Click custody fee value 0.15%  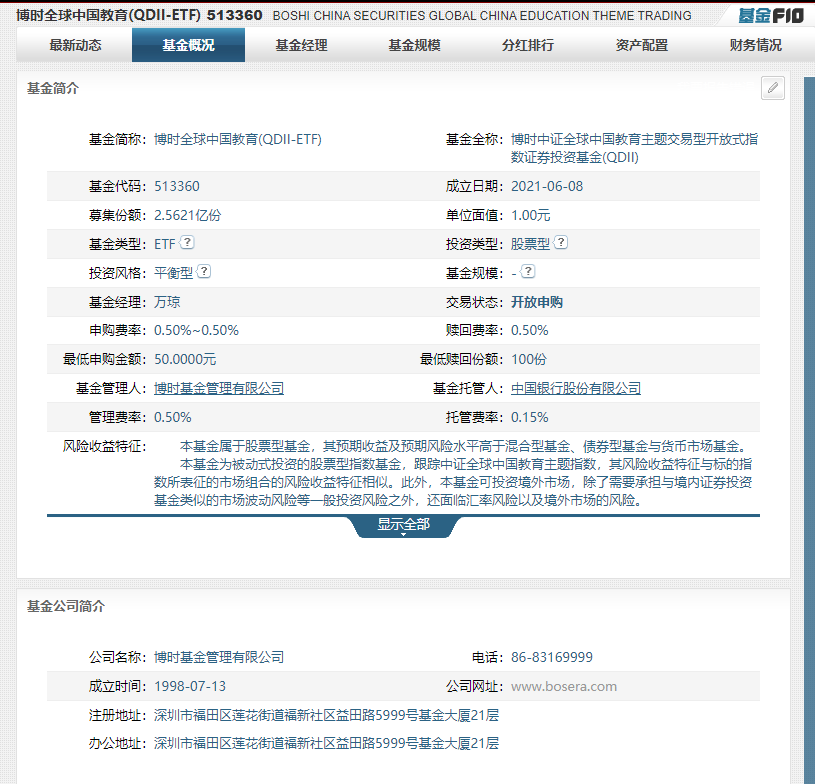530,417
